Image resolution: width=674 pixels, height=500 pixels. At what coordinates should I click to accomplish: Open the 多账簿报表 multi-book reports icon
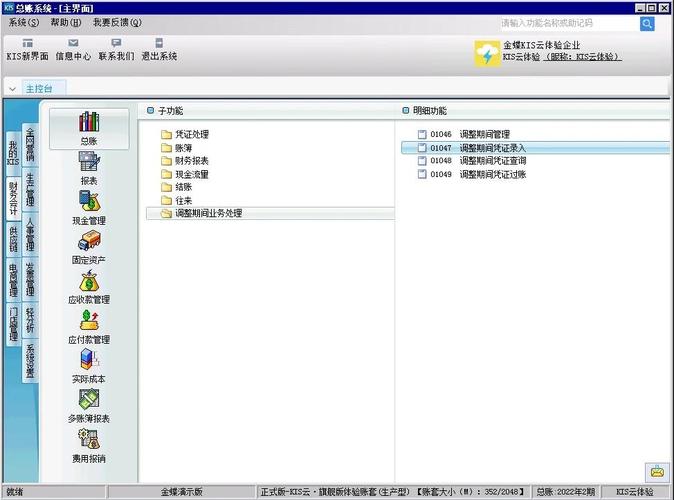coord(89,405)
